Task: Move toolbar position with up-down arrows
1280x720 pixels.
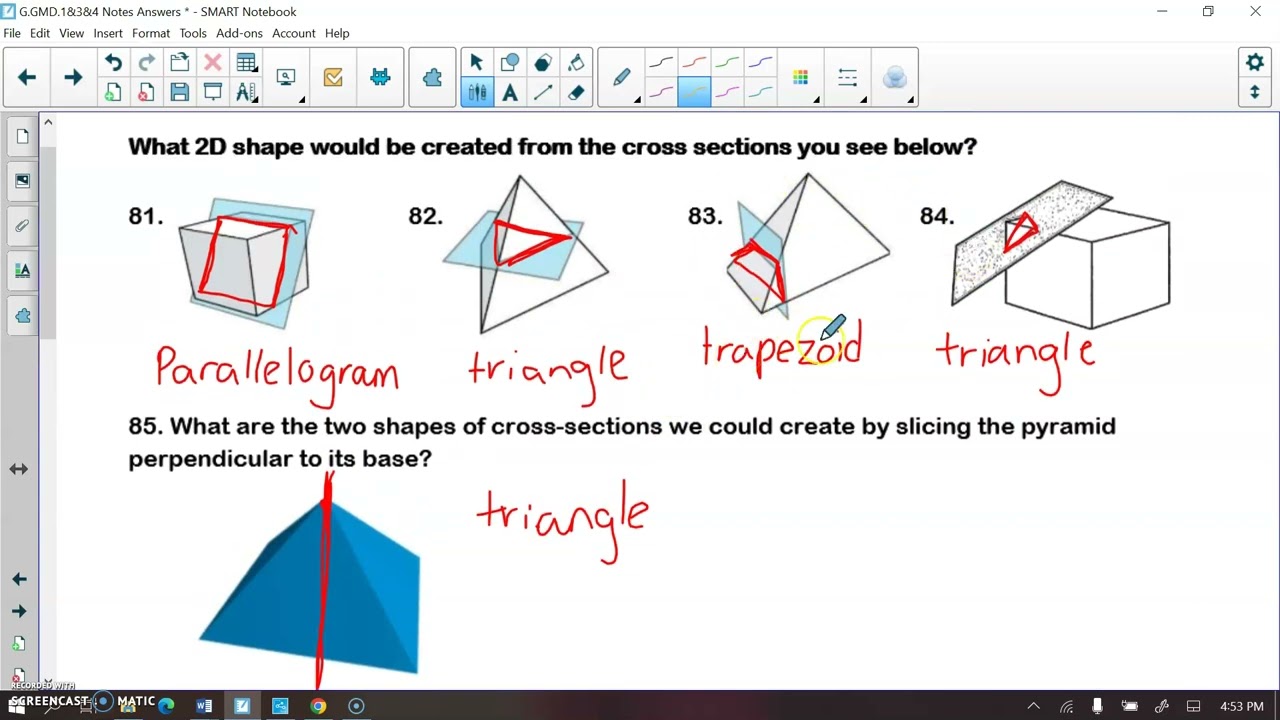Action: 1255,92
